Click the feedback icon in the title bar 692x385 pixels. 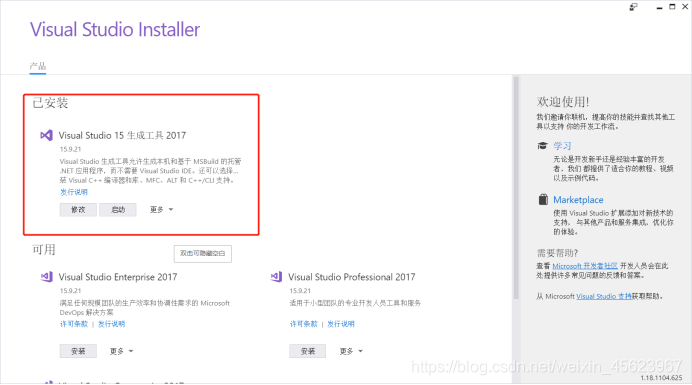633,7
